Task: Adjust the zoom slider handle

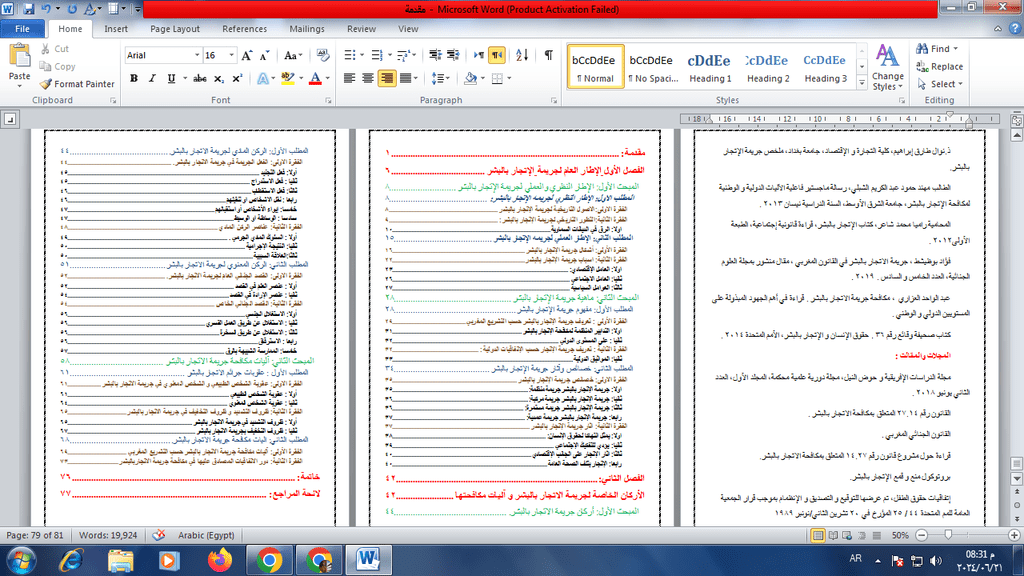Action: (x=948, y=535)
